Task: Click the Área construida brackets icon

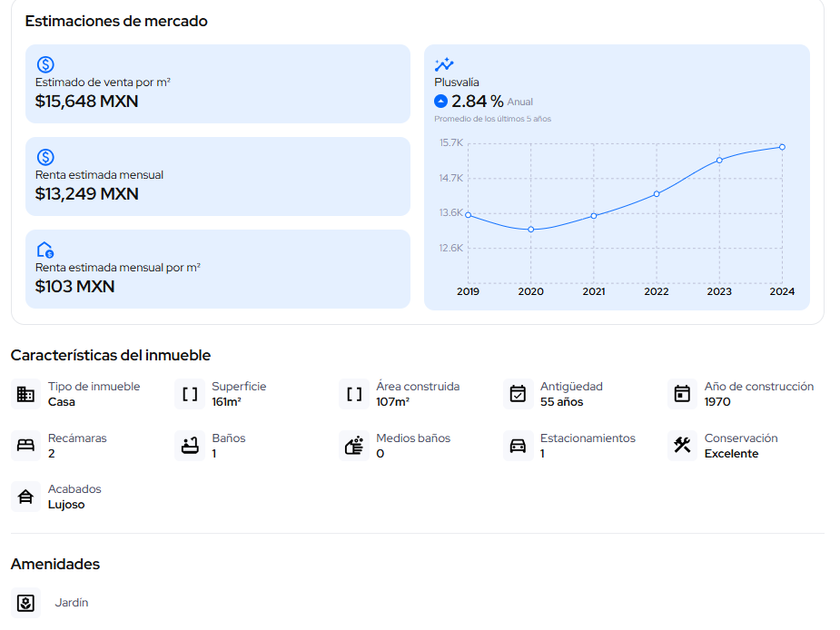Action: [354, 394]
